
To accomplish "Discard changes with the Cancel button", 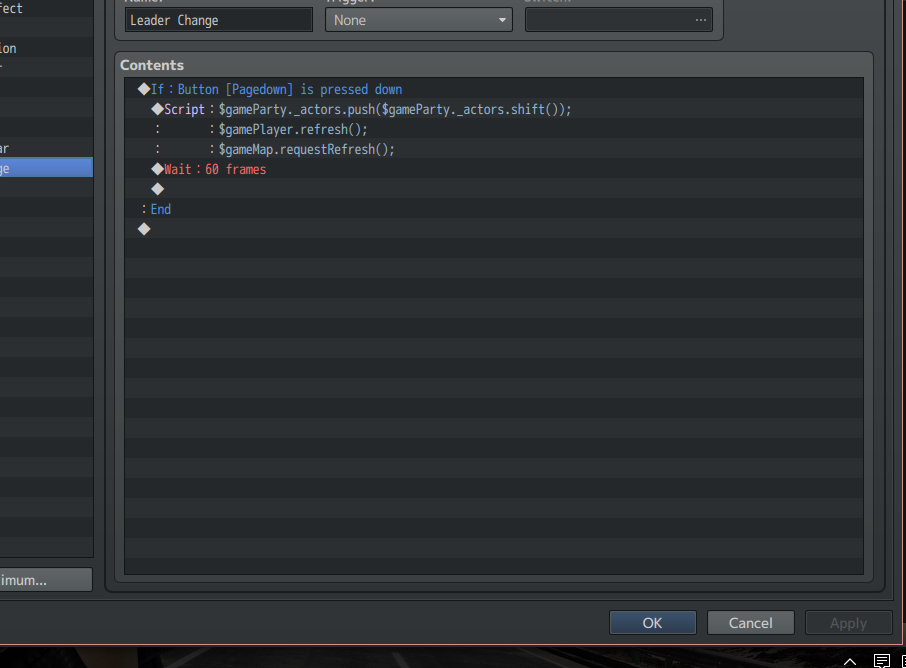I will pos(750,623).
